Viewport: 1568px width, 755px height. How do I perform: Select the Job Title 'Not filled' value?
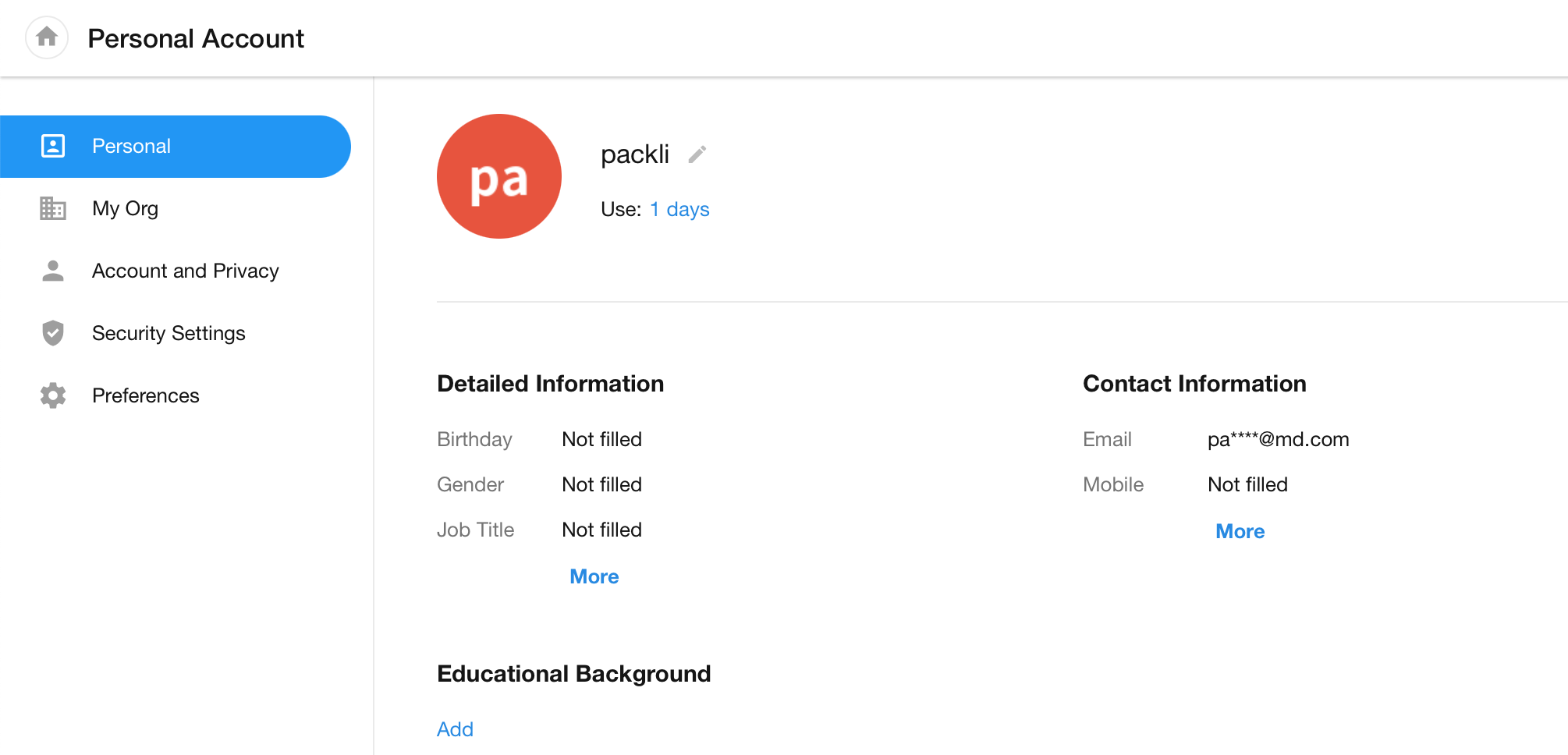pyautogui.click(x=602, y=530)
